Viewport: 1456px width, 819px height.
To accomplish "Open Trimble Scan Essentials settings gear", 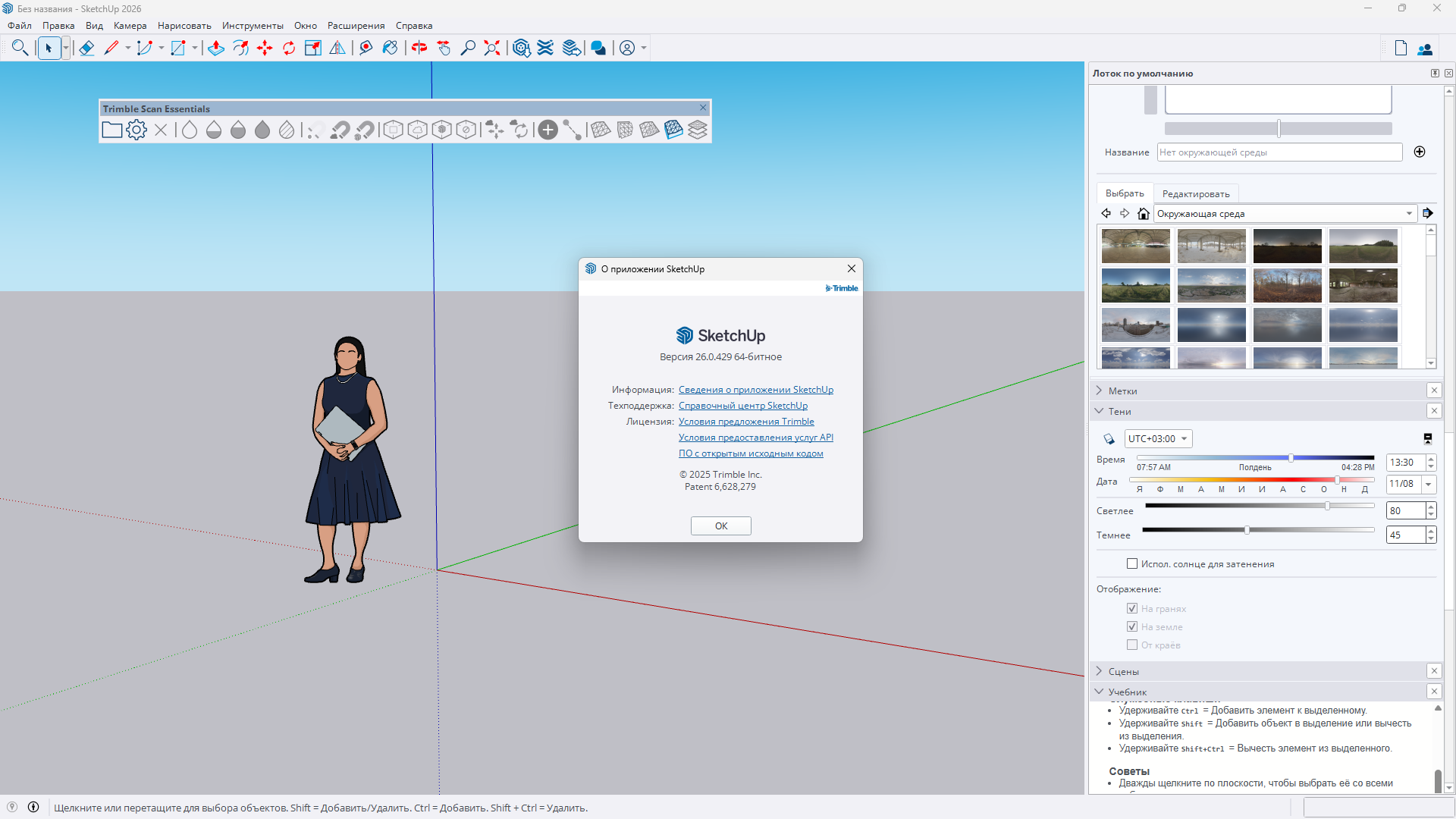I will tap(136, 130).
